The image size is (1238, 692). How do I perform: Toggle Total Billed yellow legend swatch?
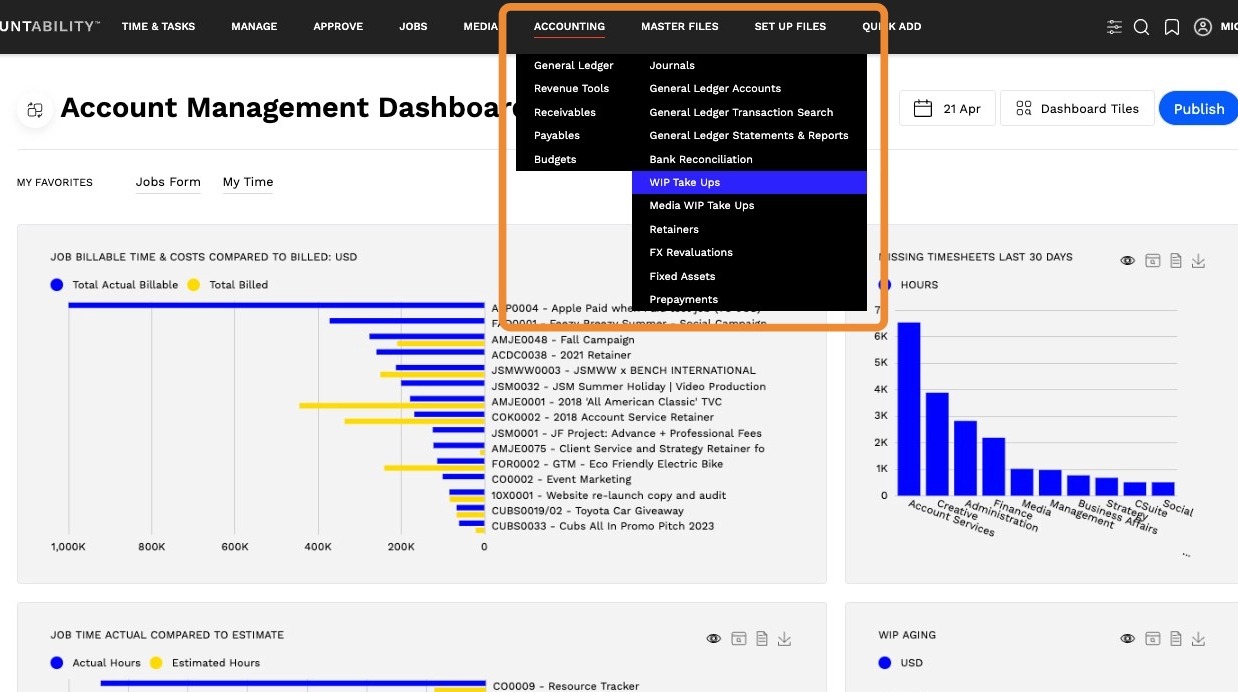tap(194, 285)
